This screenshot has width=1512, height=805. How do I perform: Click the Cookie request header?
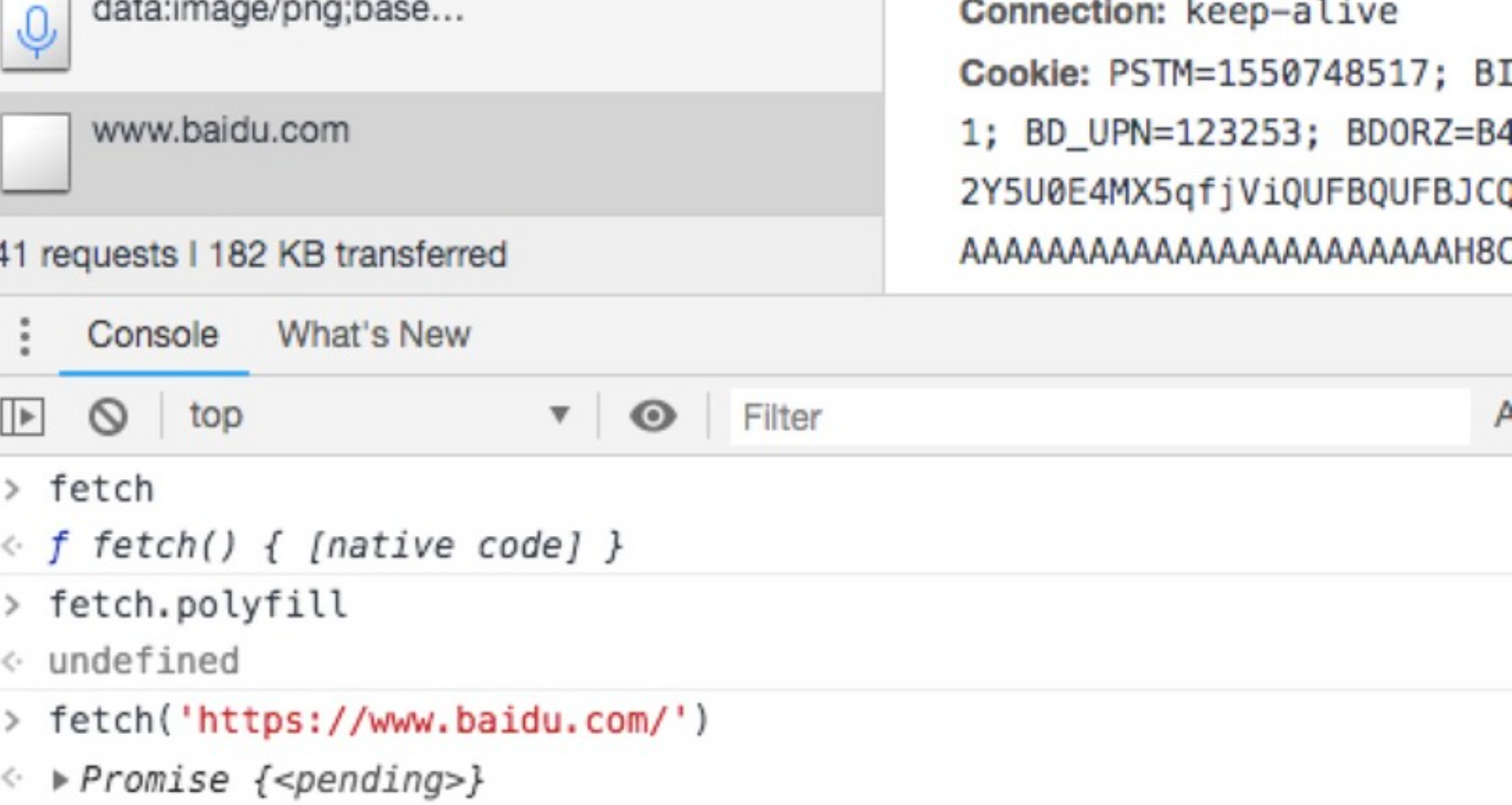point(1023,74)
